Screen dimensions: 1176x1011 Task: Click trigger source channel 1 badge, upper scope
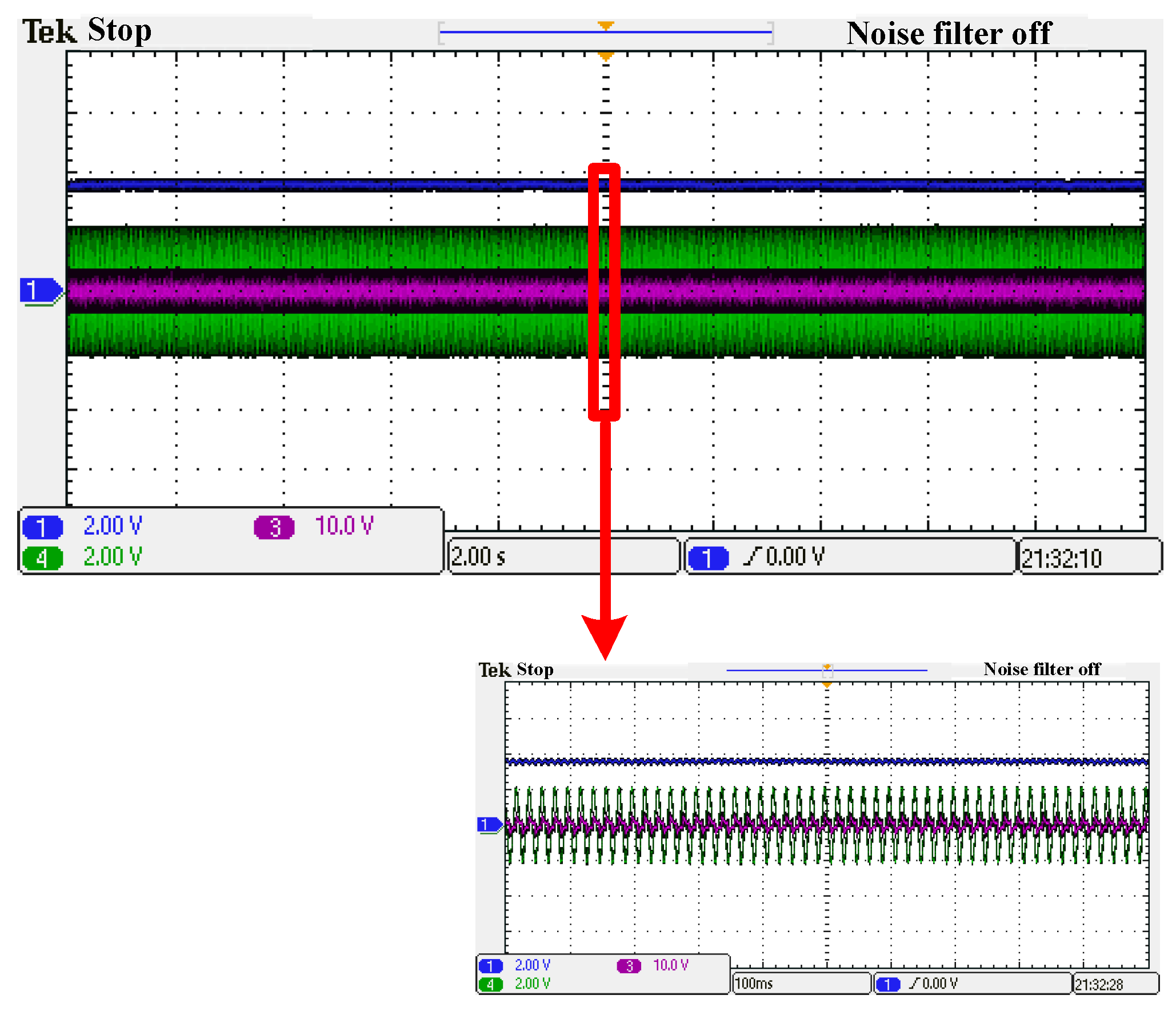708,557
